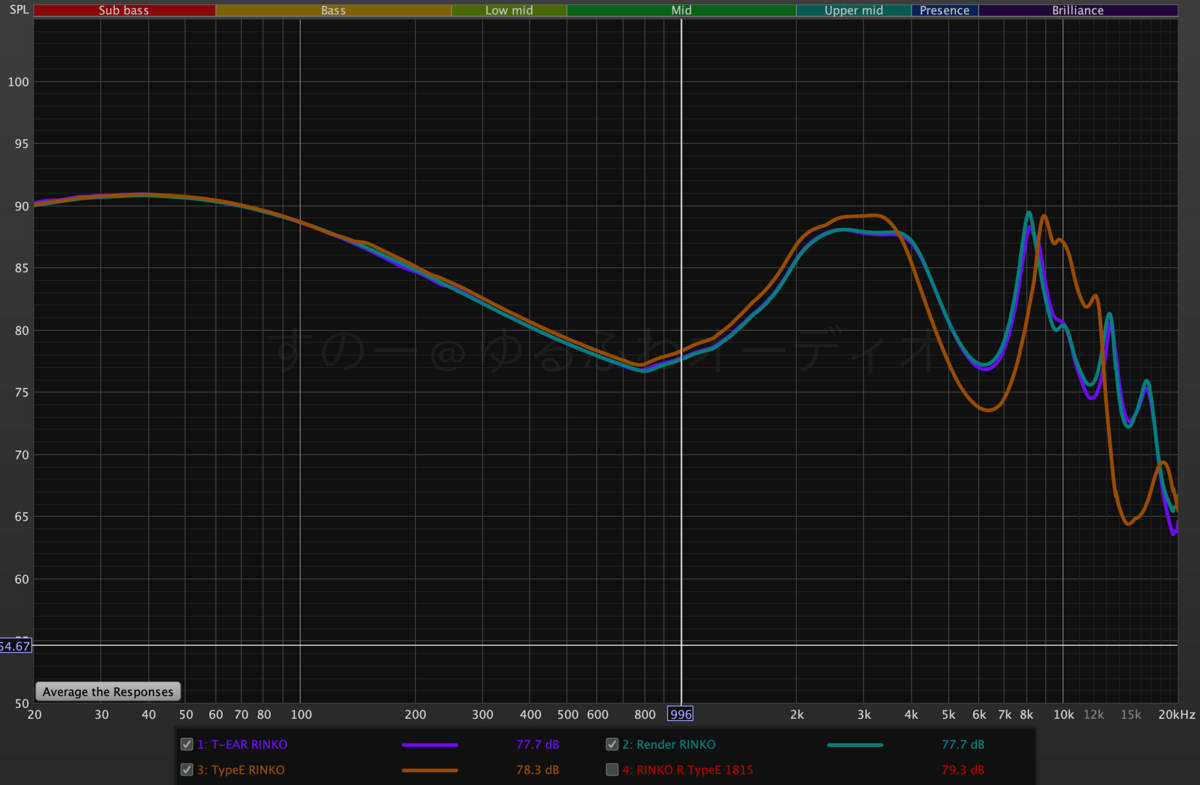Click the 79.3 dB value for RINKO R TypeE
This screenshot has width=1200, height=785.
pyautogui.click(x=963, y=770)
